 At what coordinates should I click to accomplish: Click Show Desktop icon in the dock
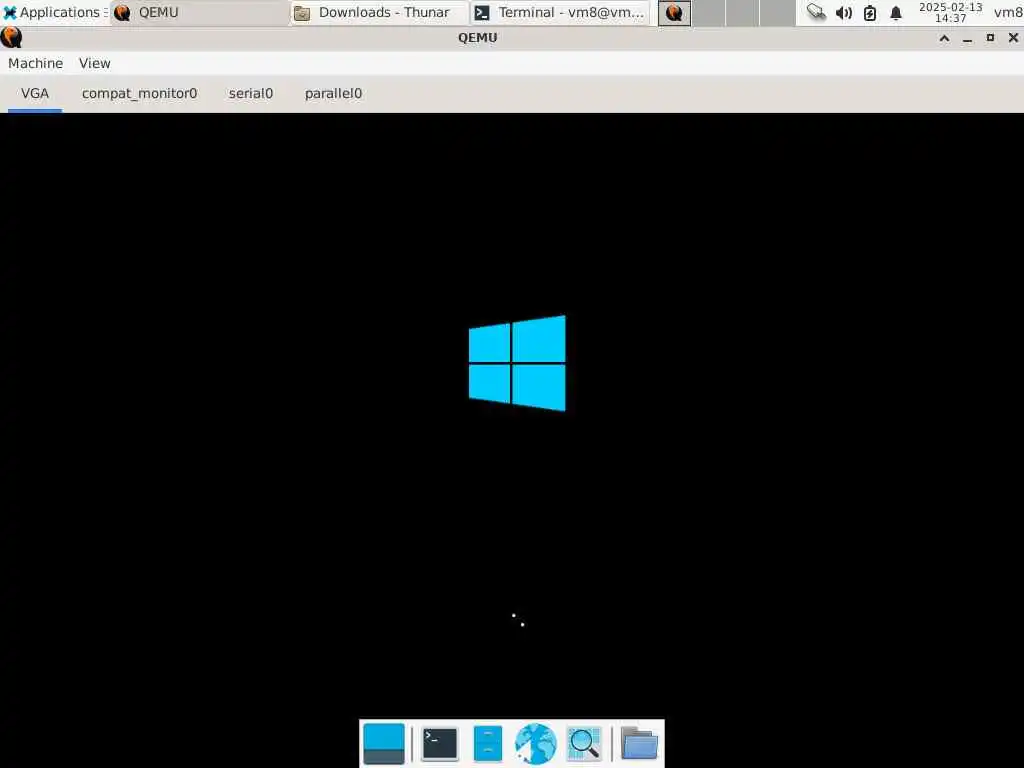click(383, 744)
